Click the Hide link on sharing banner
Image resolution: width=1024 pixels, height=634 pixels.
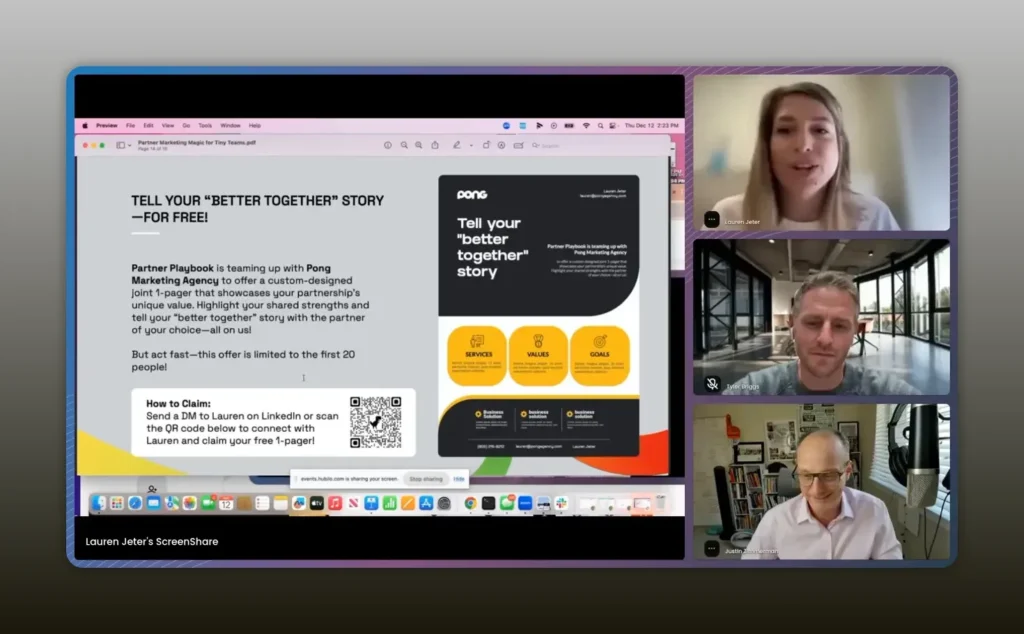pyautogui.click(x=459, y=479)
